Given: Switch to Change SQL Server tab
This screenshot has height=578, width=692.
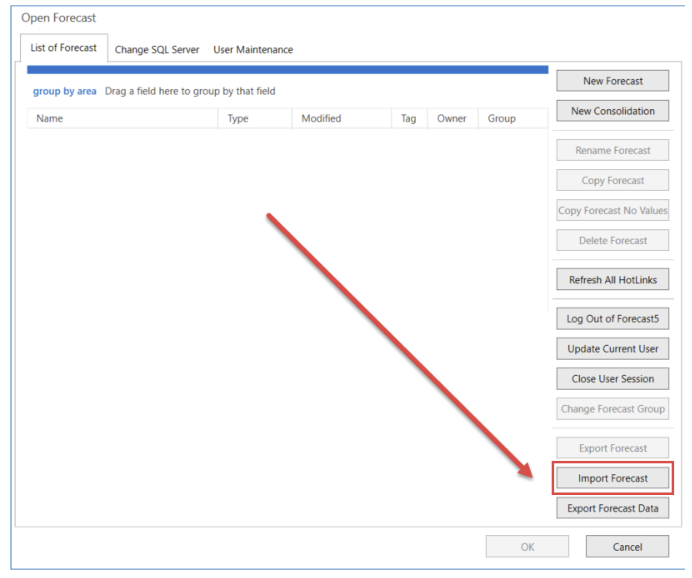Looking at the screenshot, I should (x=156, y=49).
